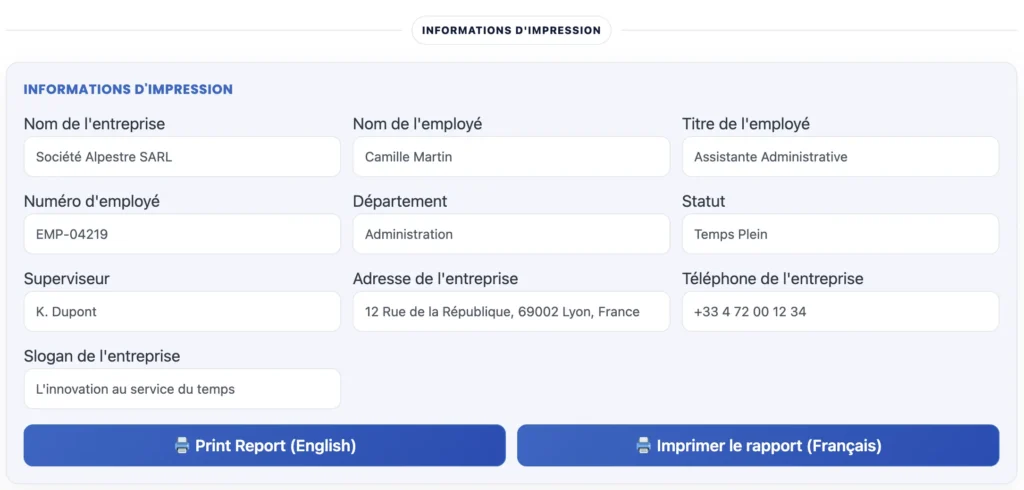Click the Numéro d'employé field with EMP-04219
The height and width of the screenshot is (490, 1024).
(182, 234)
